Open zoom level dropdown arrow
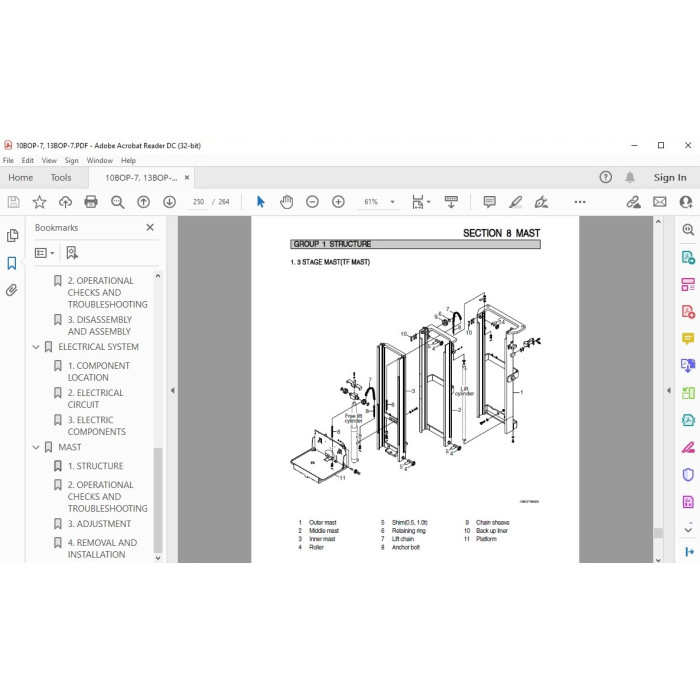 point(392,202)
